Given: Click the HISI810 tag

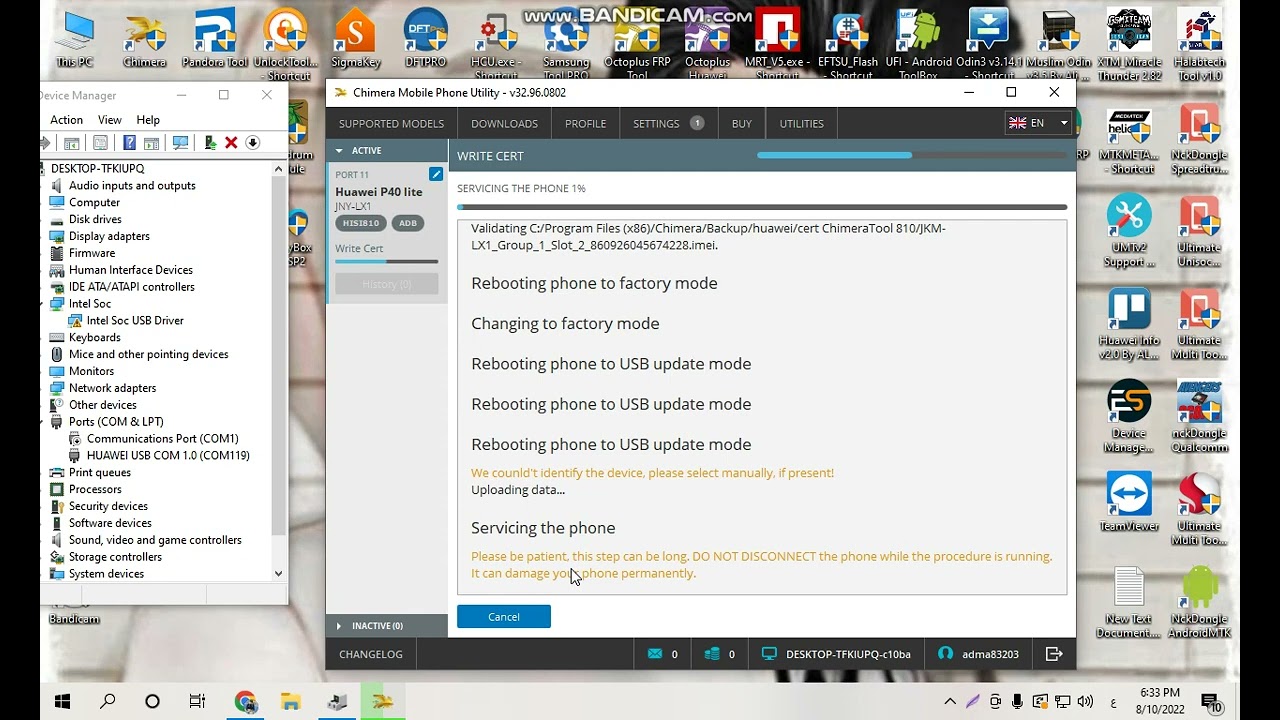Looking at the screenshot, I should (x=361, y=223).
